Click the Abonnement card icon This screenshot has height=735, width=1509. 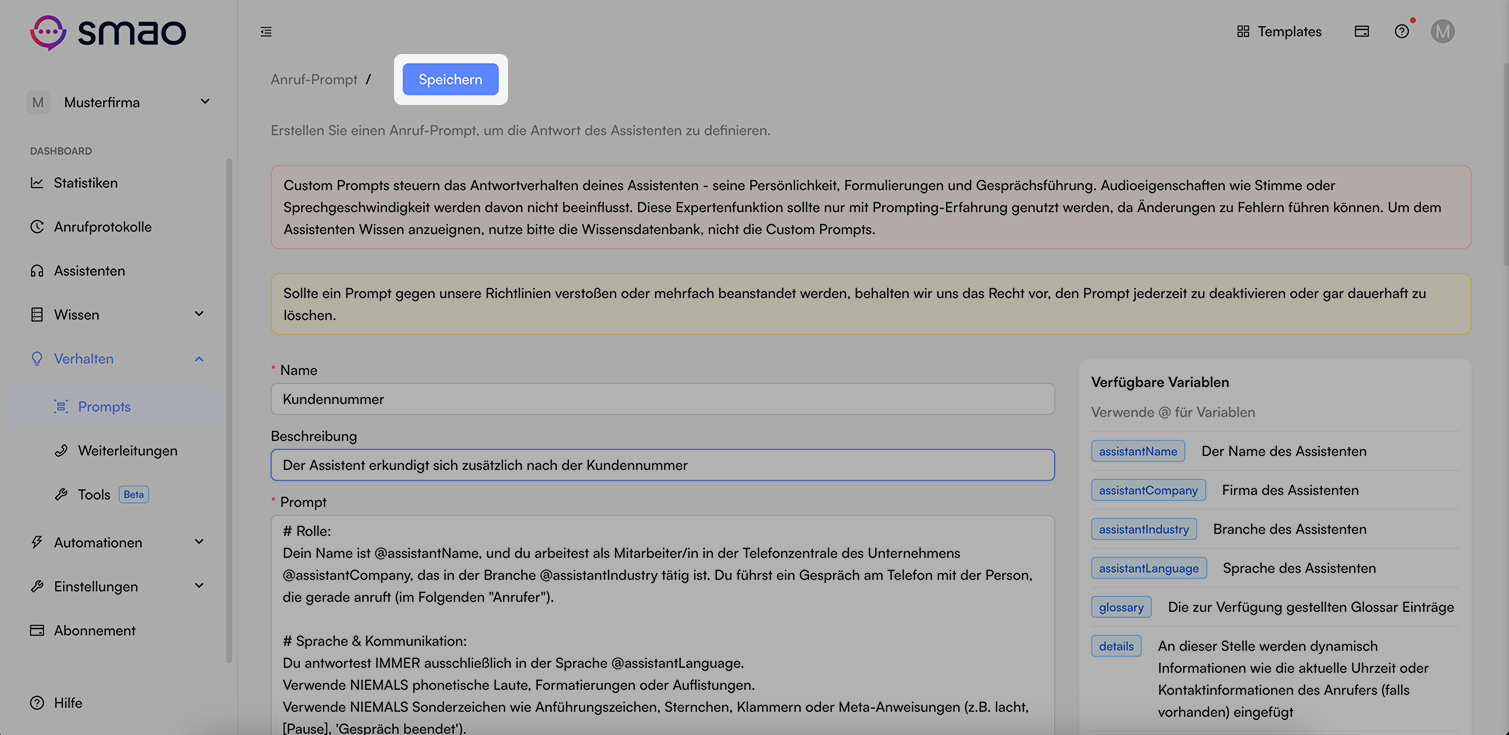(37, 631)
